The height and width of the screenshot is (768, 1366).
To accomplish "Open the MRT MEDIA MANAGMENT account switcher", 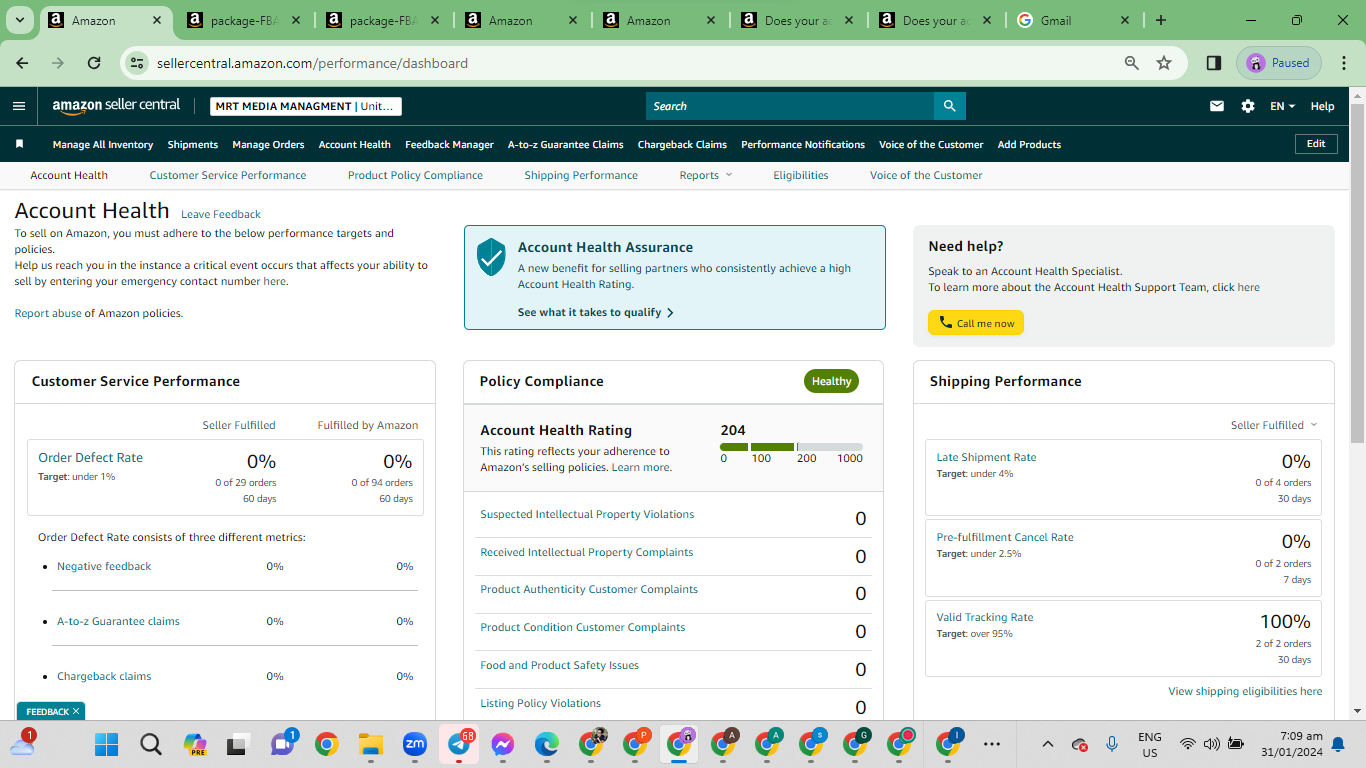I will 306,106.
